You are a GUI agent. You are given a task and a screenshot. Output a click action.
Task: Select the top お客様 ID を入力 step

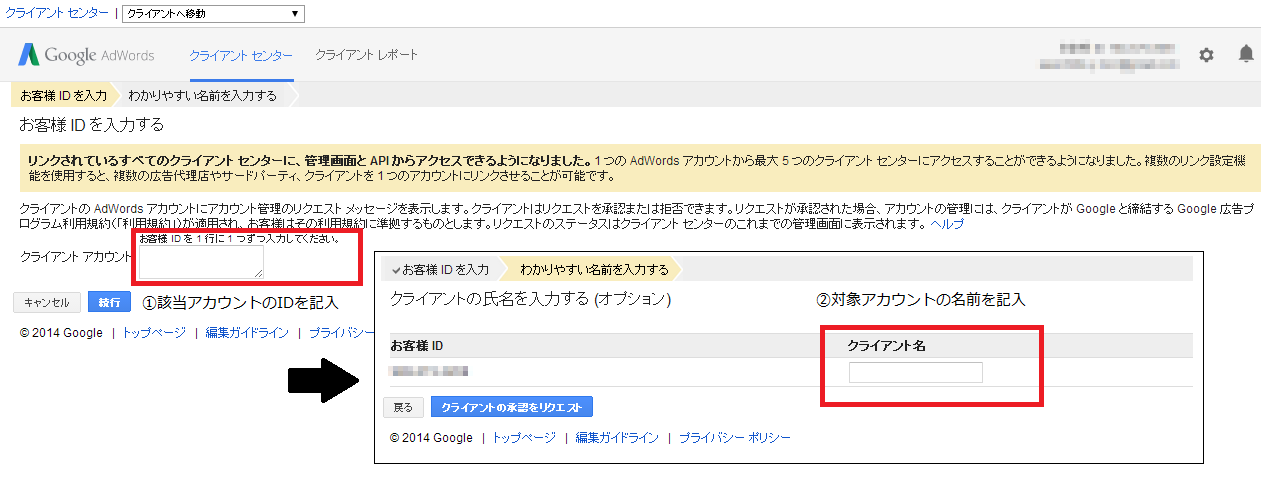63,95
